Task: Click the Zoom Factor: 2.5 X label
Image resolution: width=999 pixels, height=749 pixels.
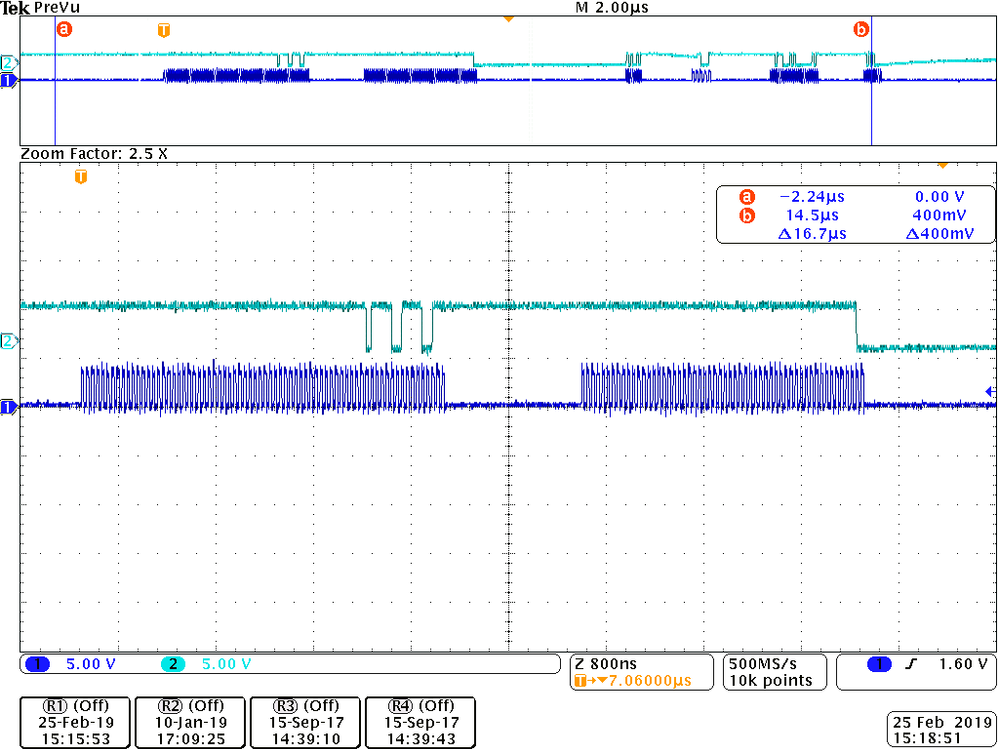Action: coord(94,153)
